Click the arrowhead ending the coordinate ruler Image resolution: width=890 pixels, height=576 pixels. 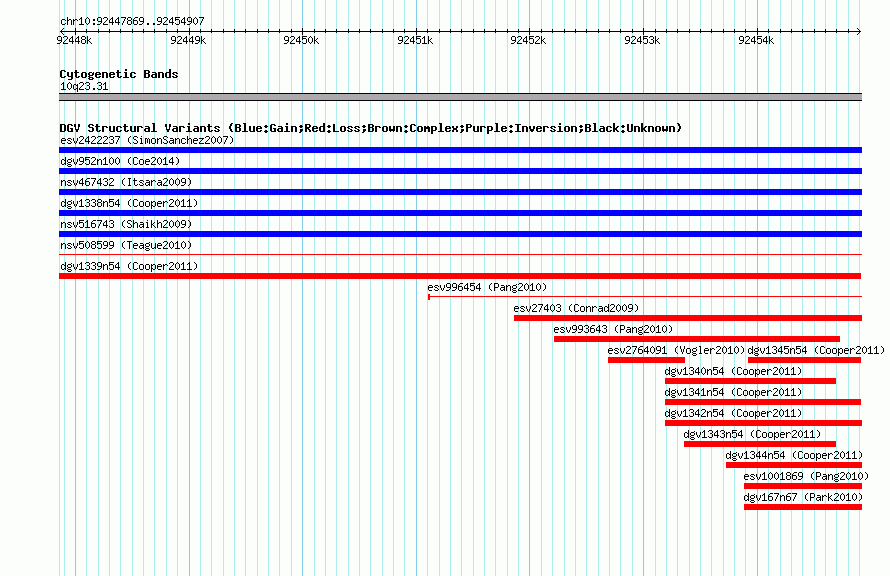coord(859,31)
